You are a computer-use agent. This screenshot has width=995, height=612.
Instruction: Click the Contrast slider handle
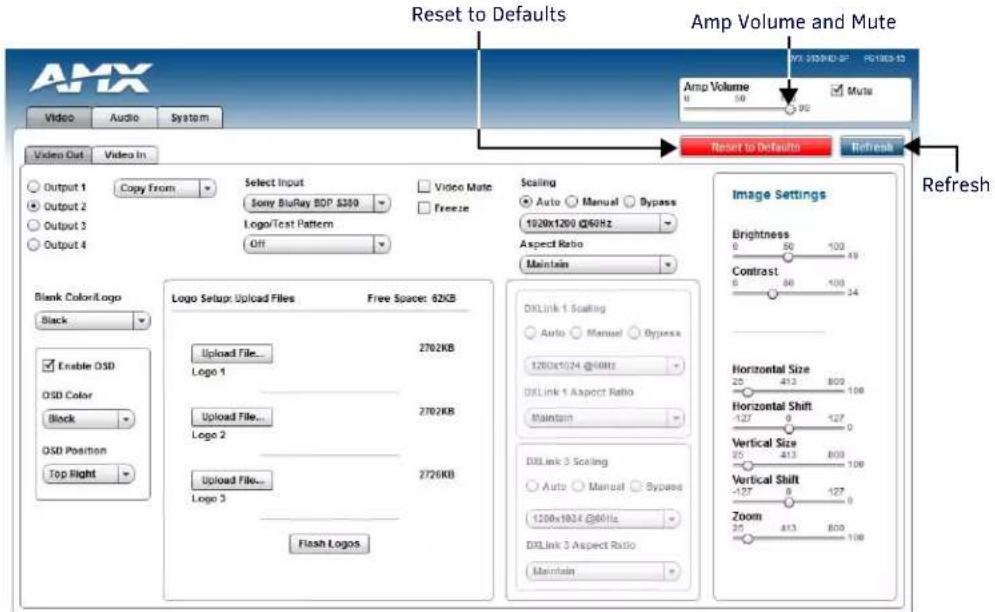(x=772, y=293)
